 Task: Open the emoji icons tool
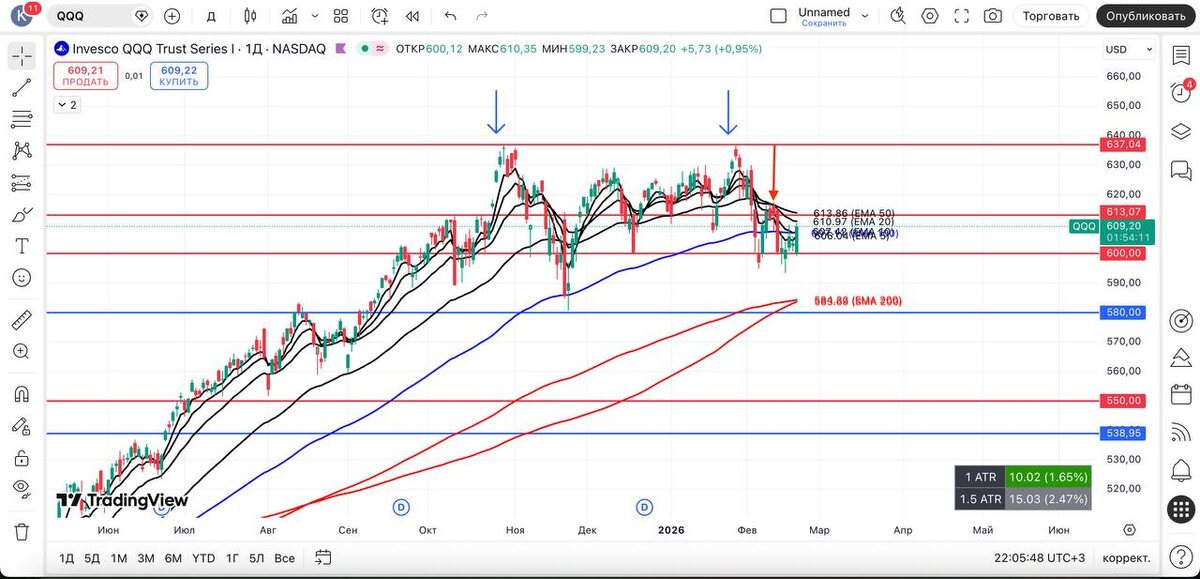[21, 277]
